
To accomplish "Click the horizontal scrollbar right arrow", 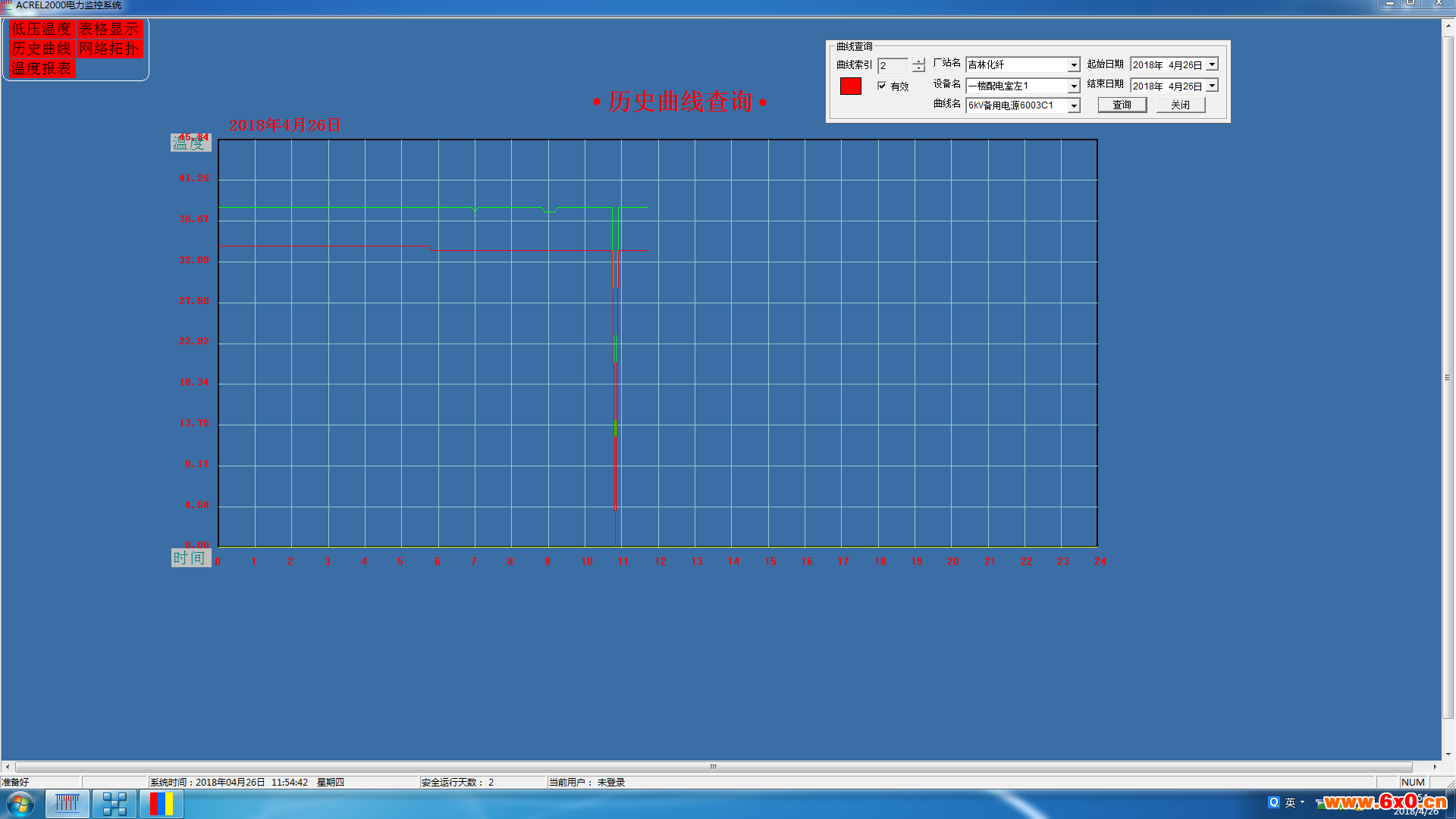I will [x=1435, y=767].
